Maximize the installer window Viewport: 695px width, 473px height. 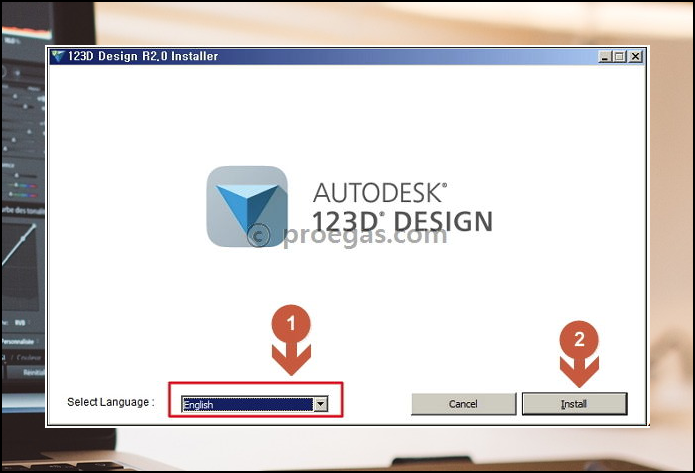pyautogui.click(x=620, y=56)
